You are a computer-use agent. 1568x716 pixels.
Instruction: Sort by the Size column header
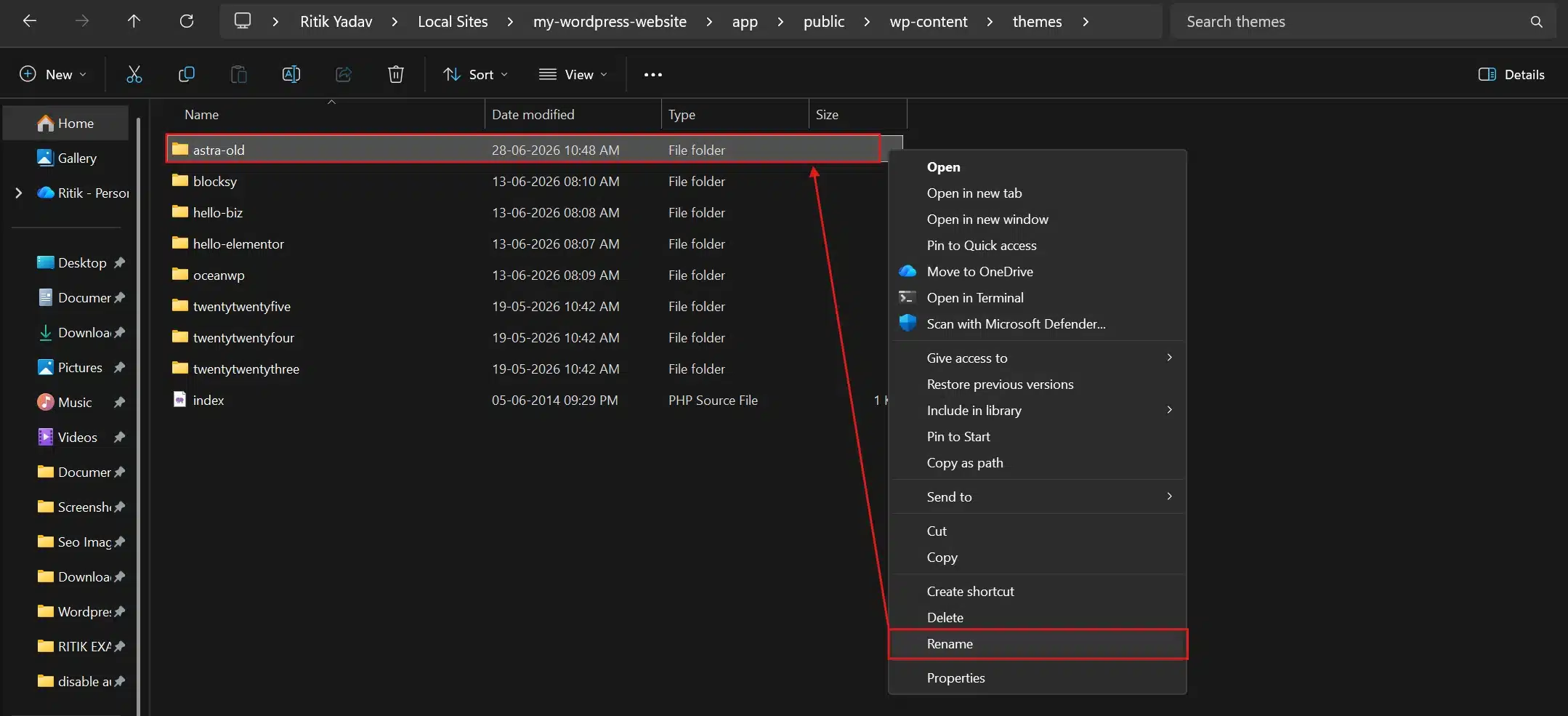tap(858, 114)
